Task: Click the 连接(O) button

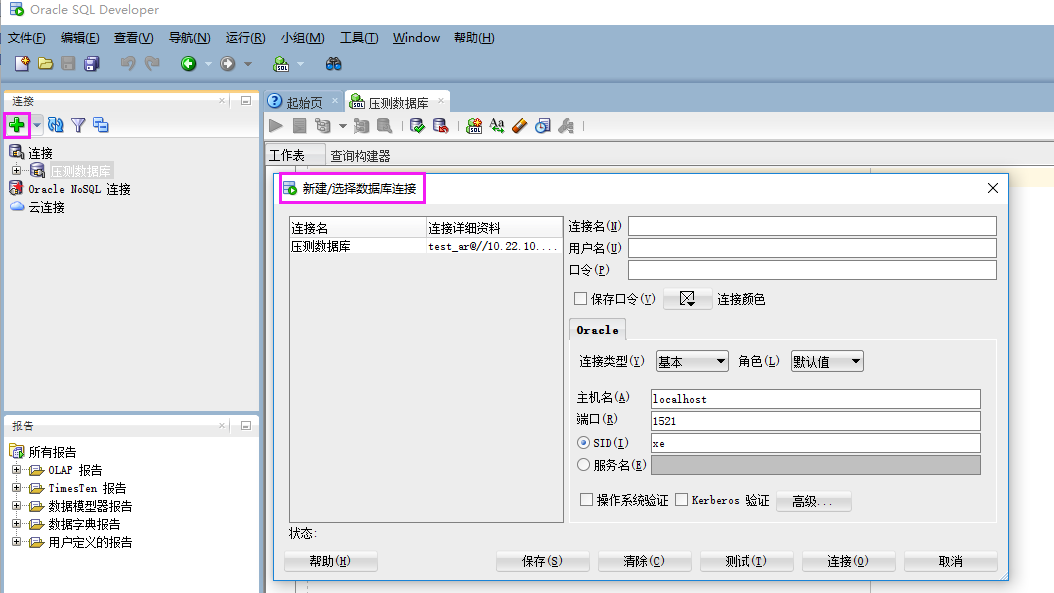Action: pos(848,561)
